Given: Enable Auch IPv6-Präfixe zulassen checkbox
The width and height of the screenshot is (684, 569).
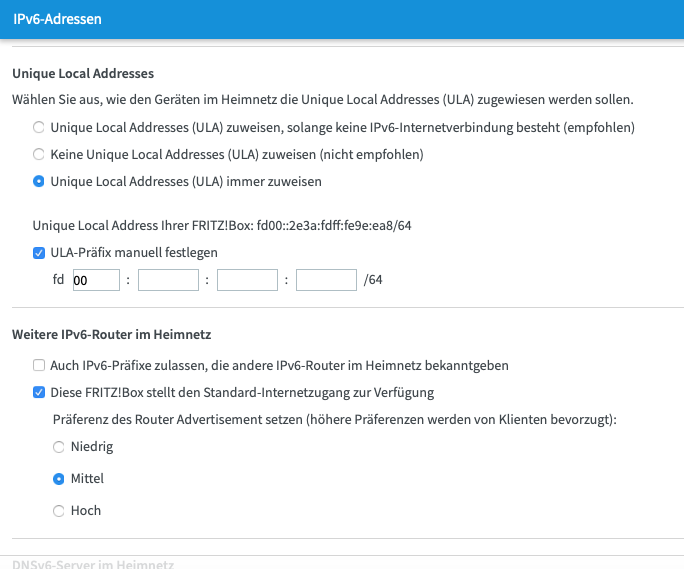Looking at the screenshot, I should click(39, 365).
